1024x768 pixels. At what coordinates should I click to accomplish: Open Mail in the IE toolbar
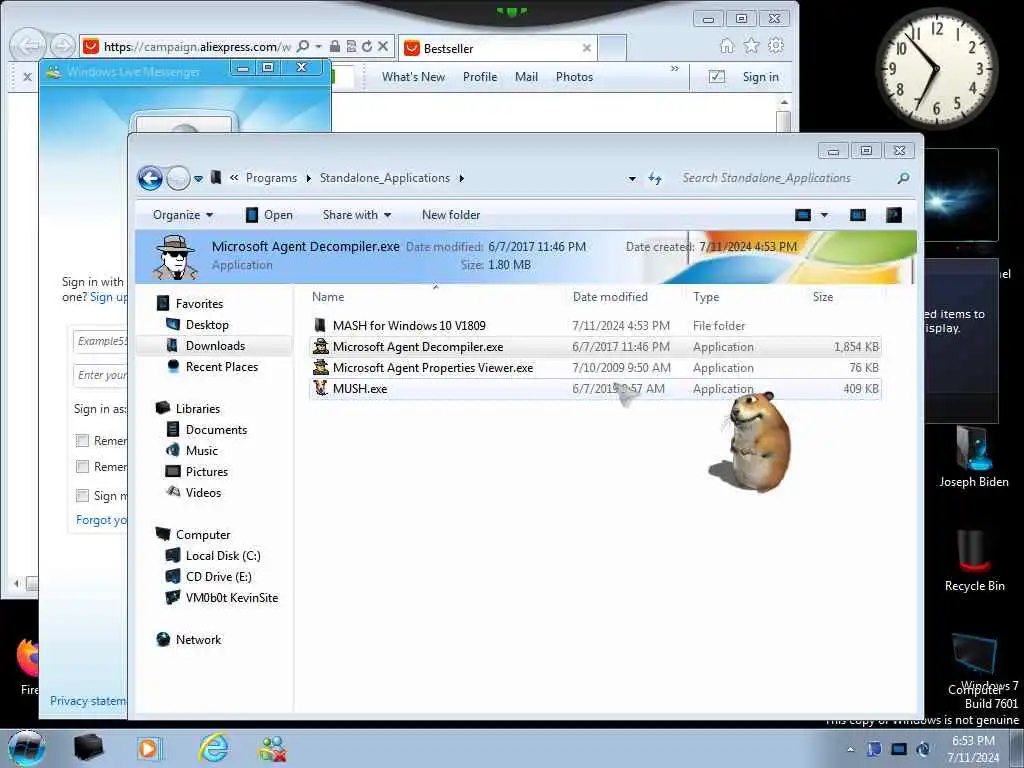pos(526,77)
